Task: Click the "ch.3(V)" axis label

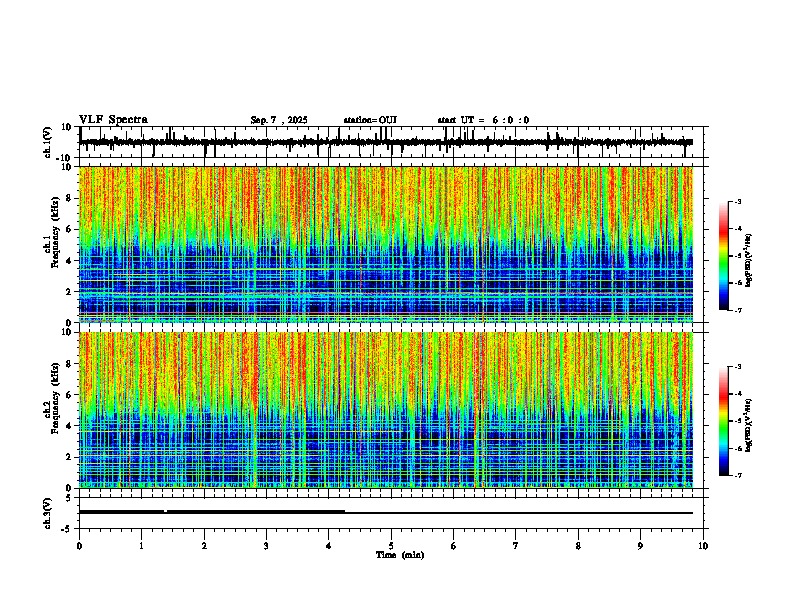Action: pos(48,513)
